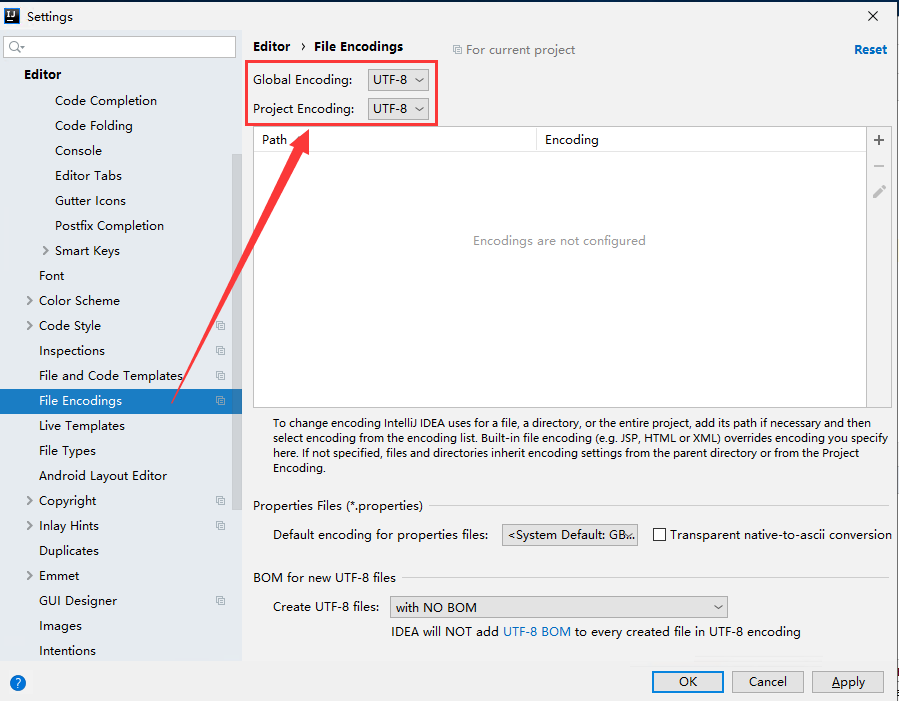Open Postfix Completion settings
This screenshot has height=701, width=899.
(x=110, y=226)
